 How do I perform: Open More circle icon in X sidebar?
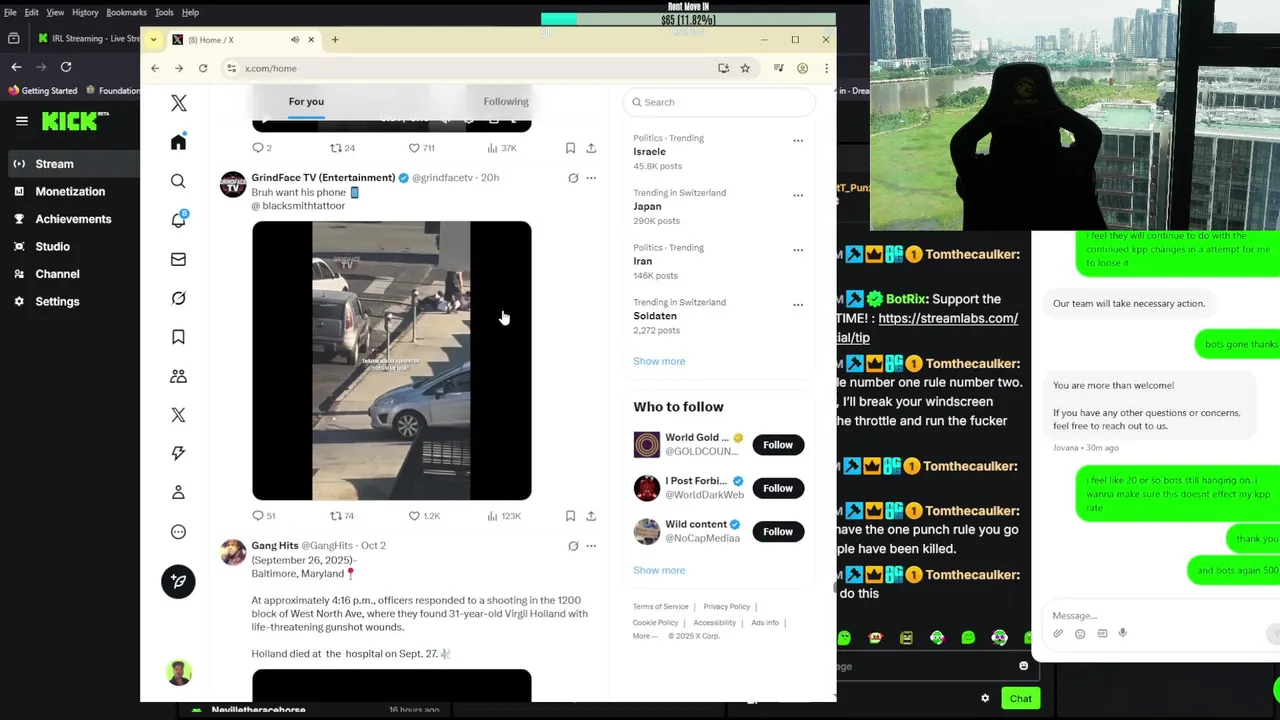click(x=178, y=532)
